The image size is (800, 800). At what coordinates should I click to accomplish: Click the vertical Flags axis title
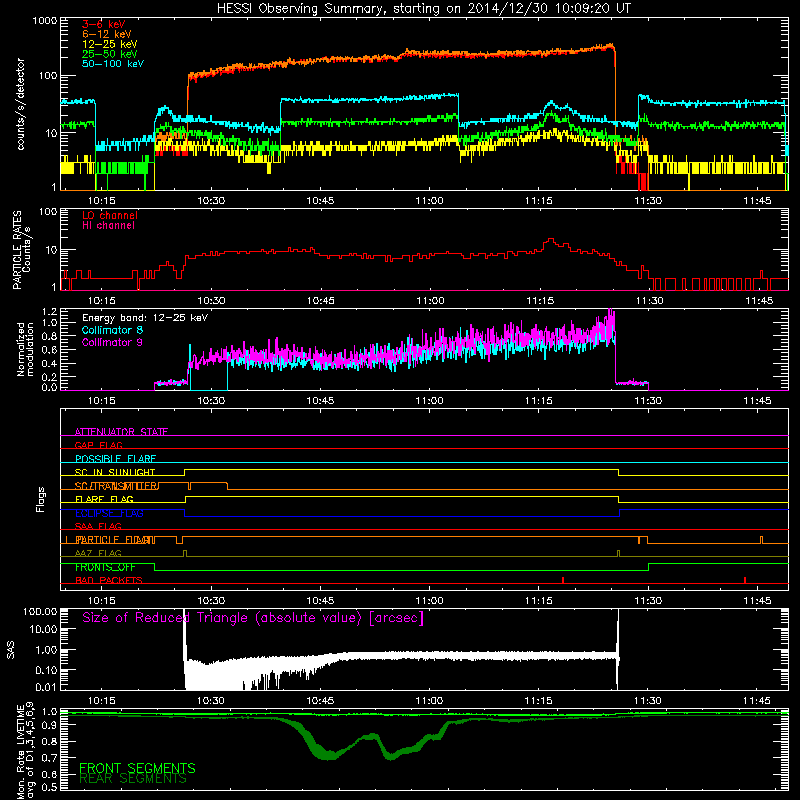coord(41,499)
